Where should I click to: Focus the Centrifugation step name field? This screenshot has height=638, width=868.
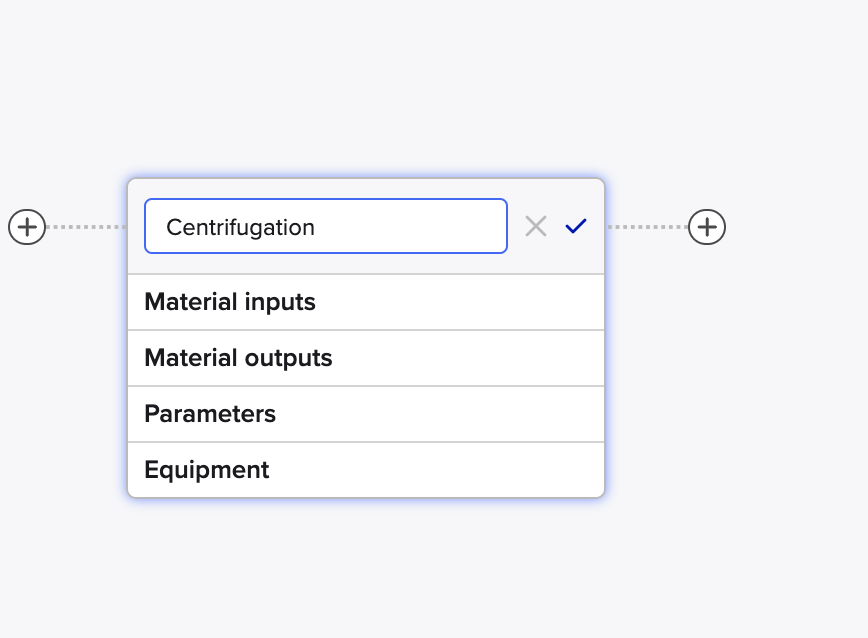(326, 226)
